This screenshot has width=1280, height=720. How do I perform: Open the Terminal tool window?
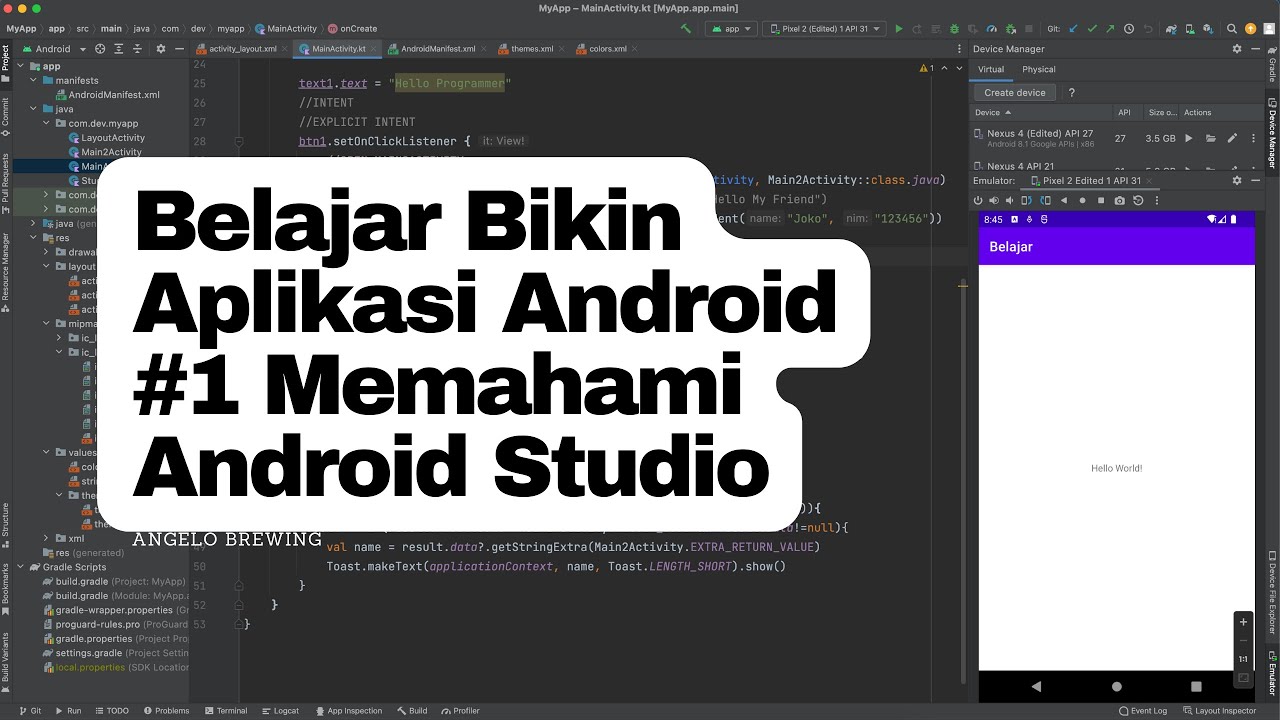click(x=225, y=711)
